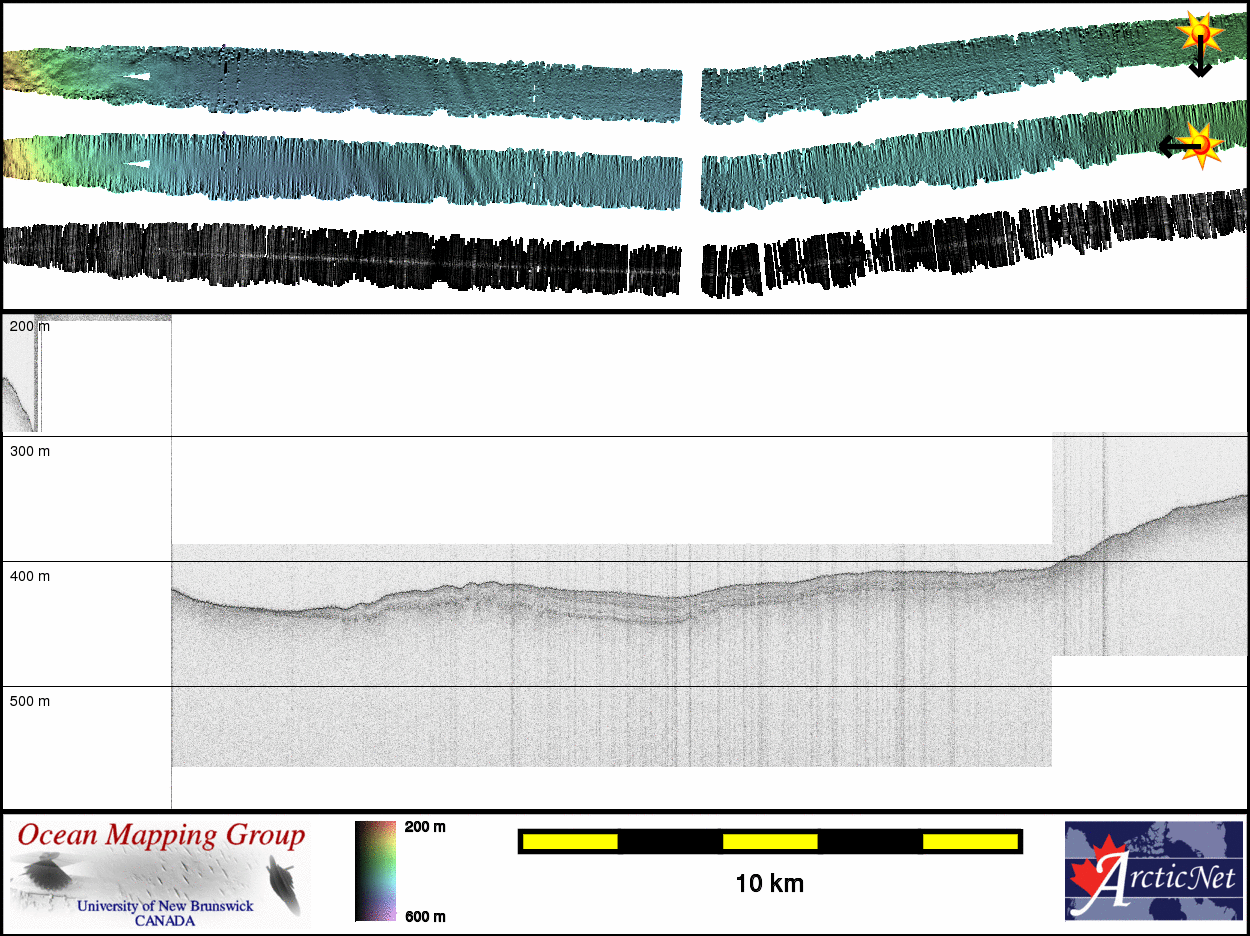
Task: Click the "200 m" depth axis label in profile
Action: coord(29,327)
